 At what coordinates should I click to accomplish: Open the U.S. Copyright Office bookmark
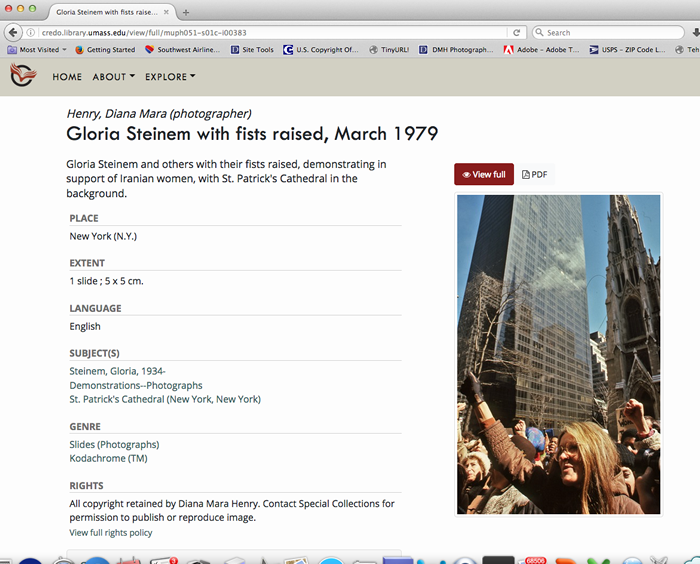(x=320, y=49)
